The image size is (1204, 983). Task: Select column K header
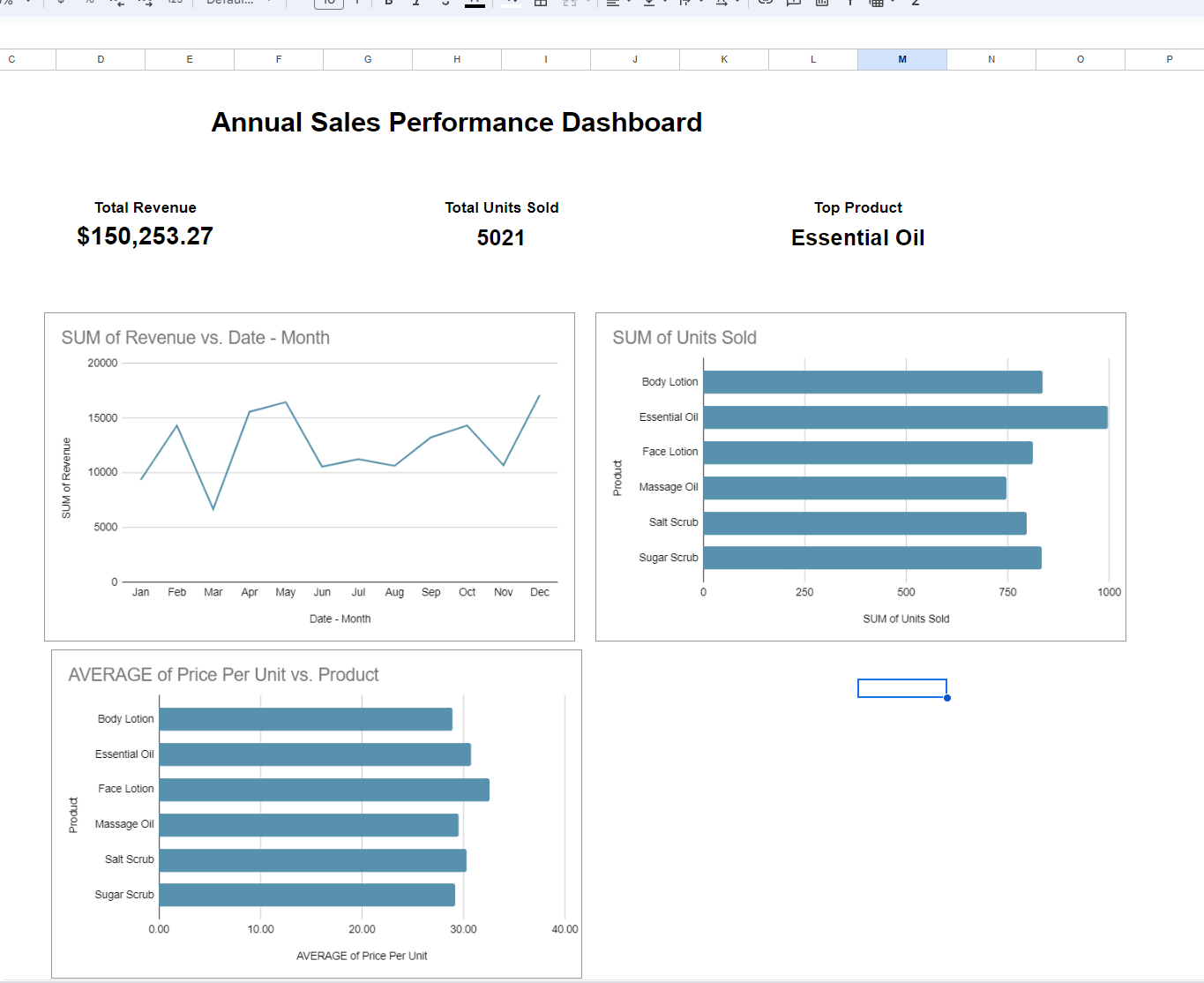(x=724, y=59)
